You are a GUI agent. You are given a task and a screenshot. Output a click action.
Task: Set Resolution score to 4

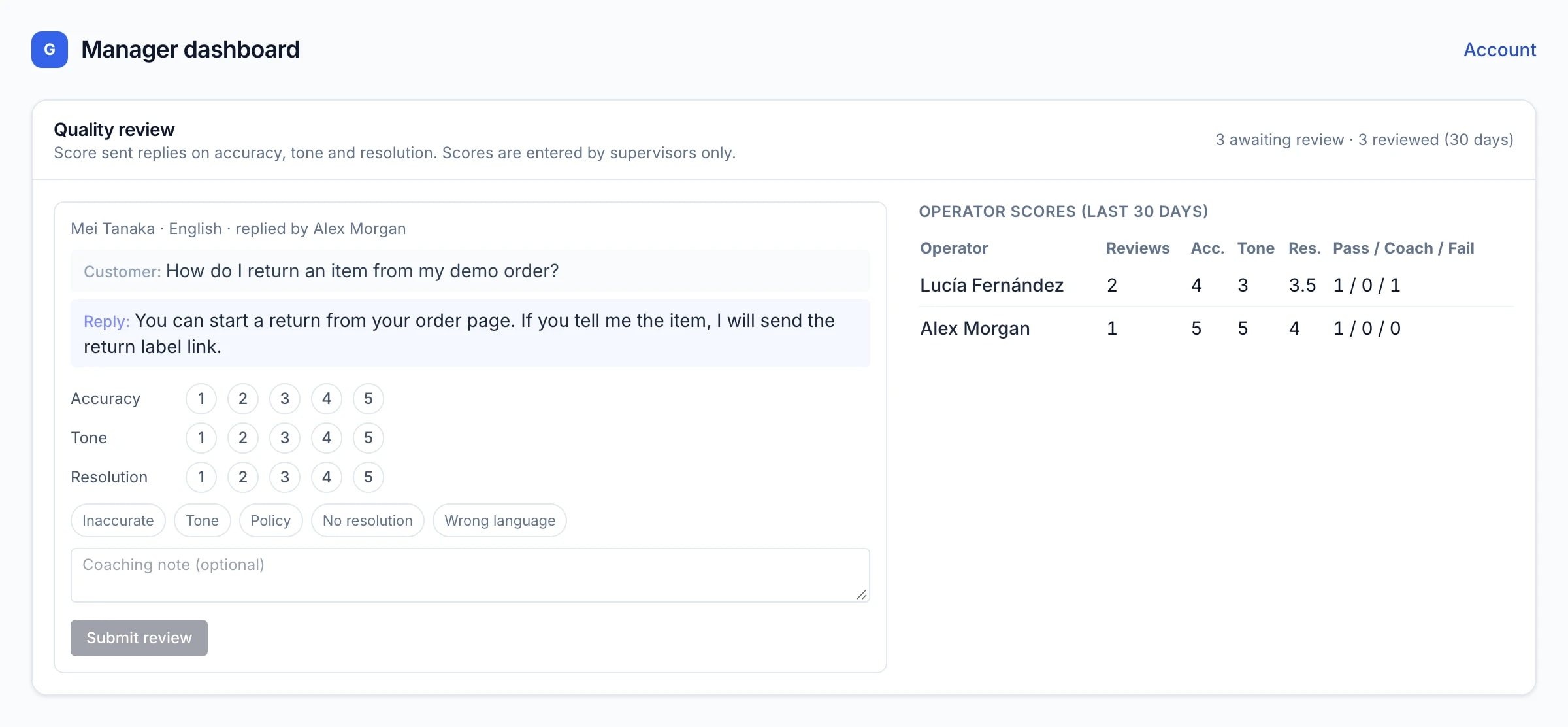tap(327, 477)
